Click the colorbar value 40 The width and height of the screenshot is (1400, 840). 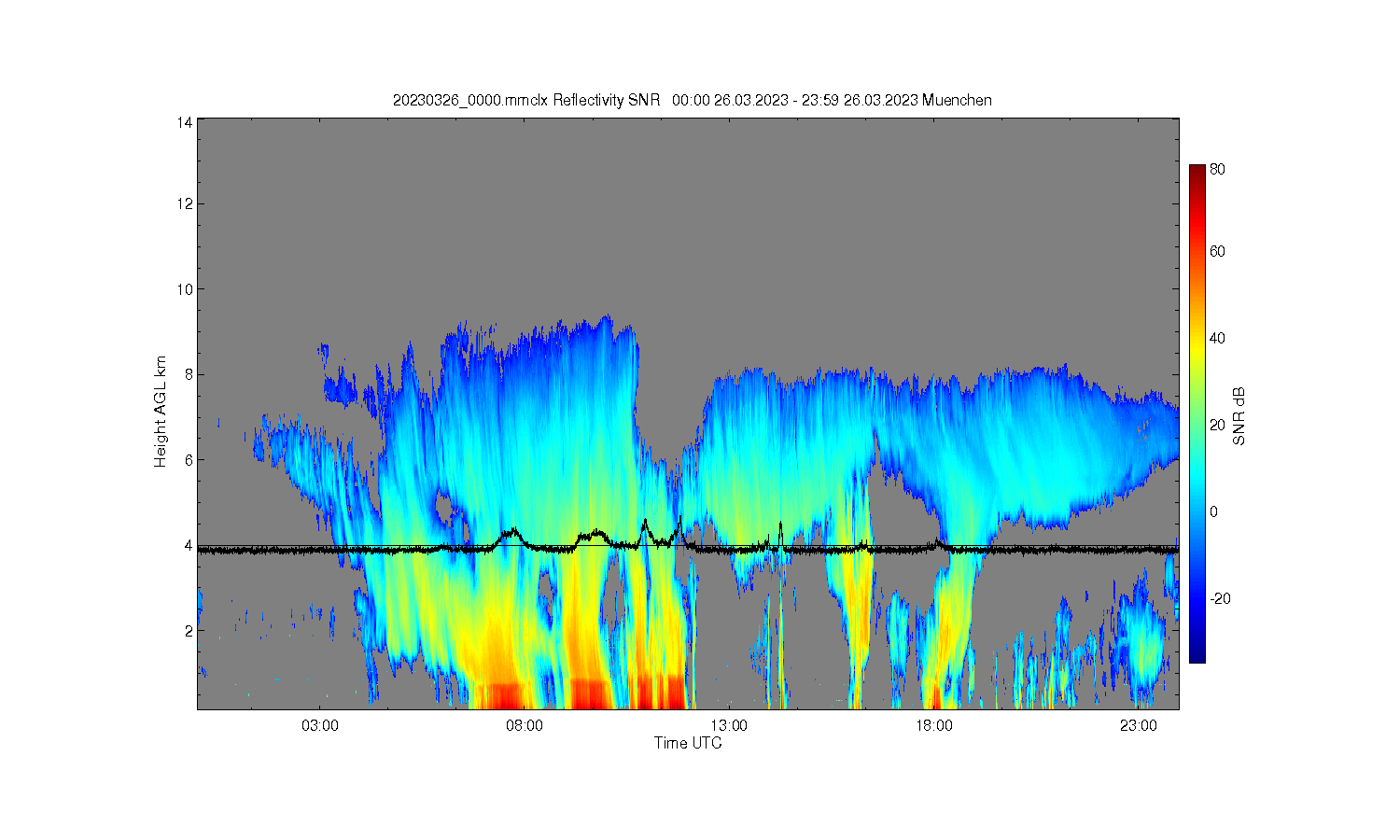click(1218, 338)
